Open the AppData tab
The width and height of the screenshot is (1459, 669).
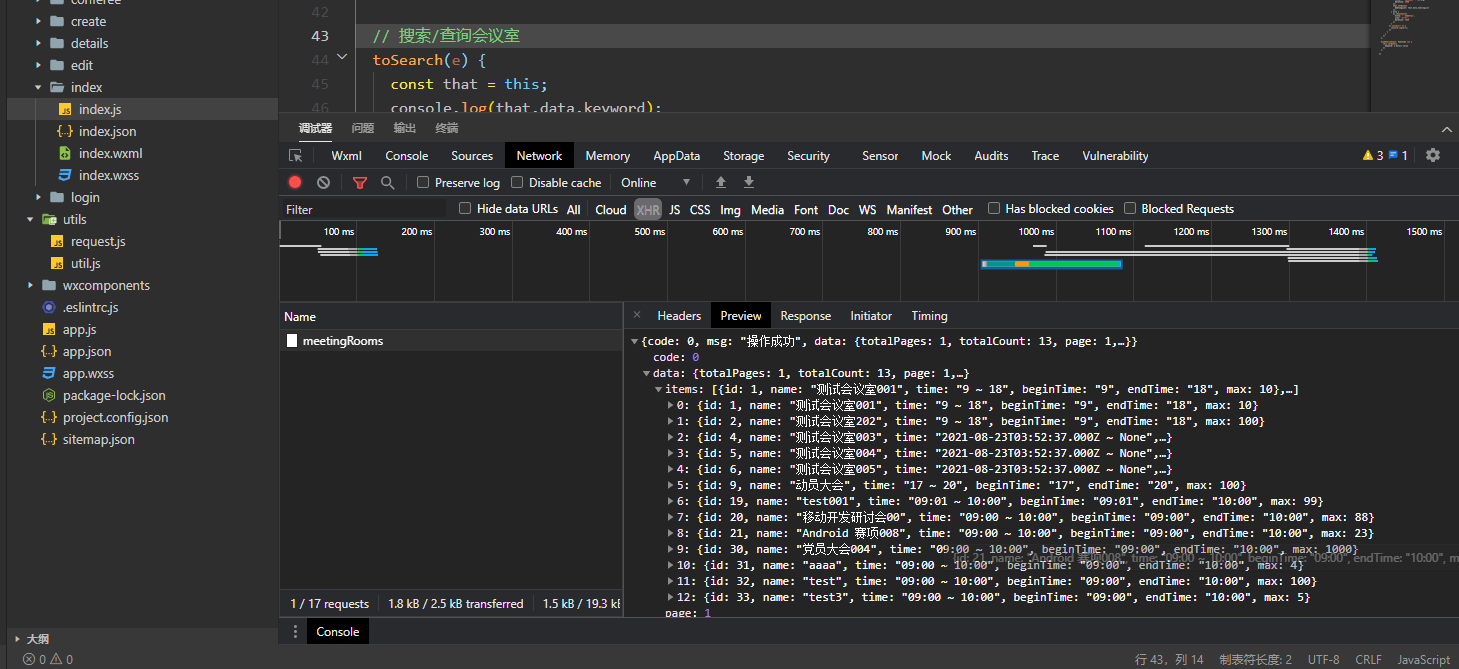coord(677,156)
